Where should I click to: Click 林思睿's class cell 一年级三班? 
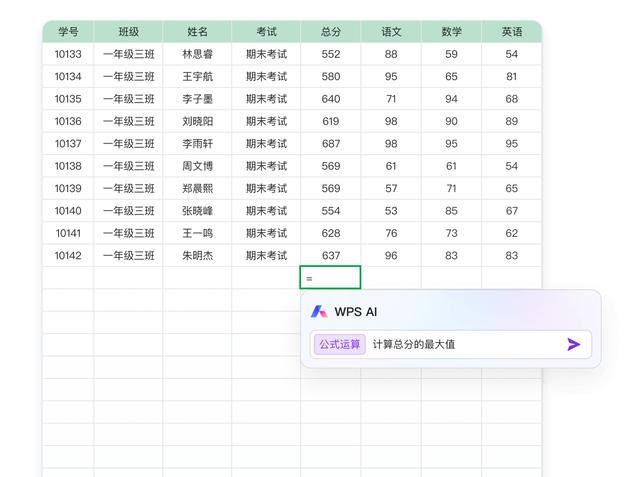(x=129, y=54)
